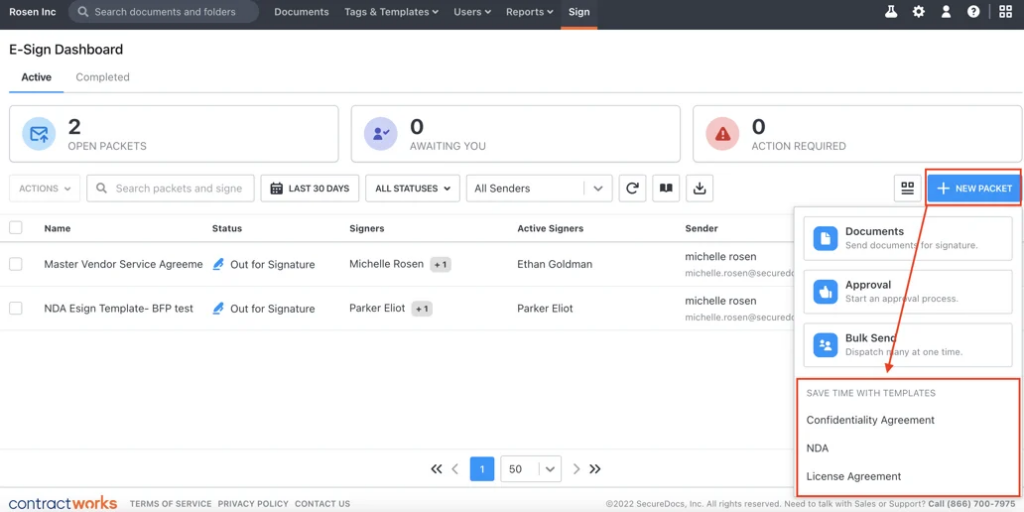Open the NDA Esign Template- BFP test packet

click(119, 308)
